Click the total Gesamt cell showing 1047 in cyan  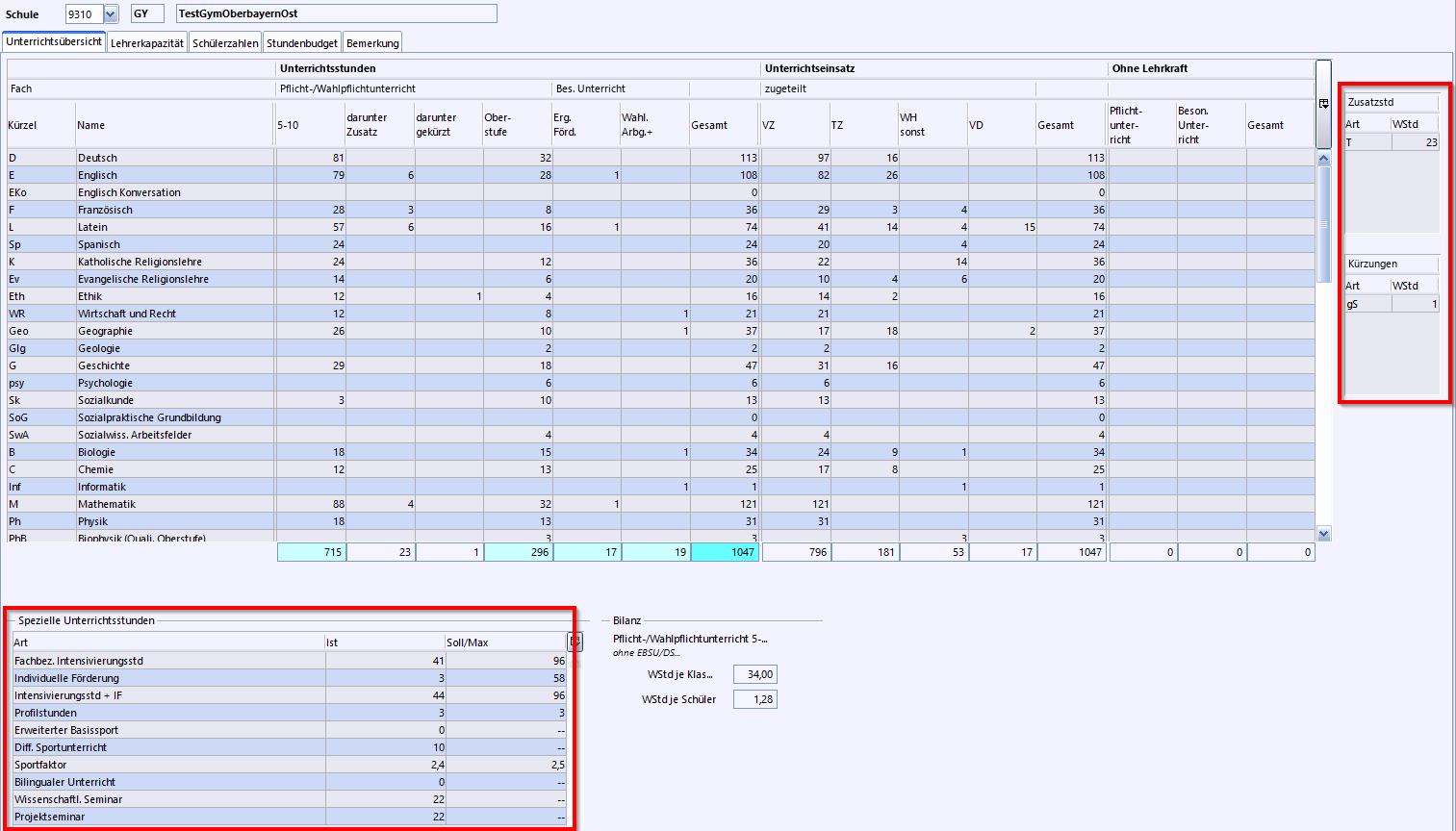tap(725, 552)
